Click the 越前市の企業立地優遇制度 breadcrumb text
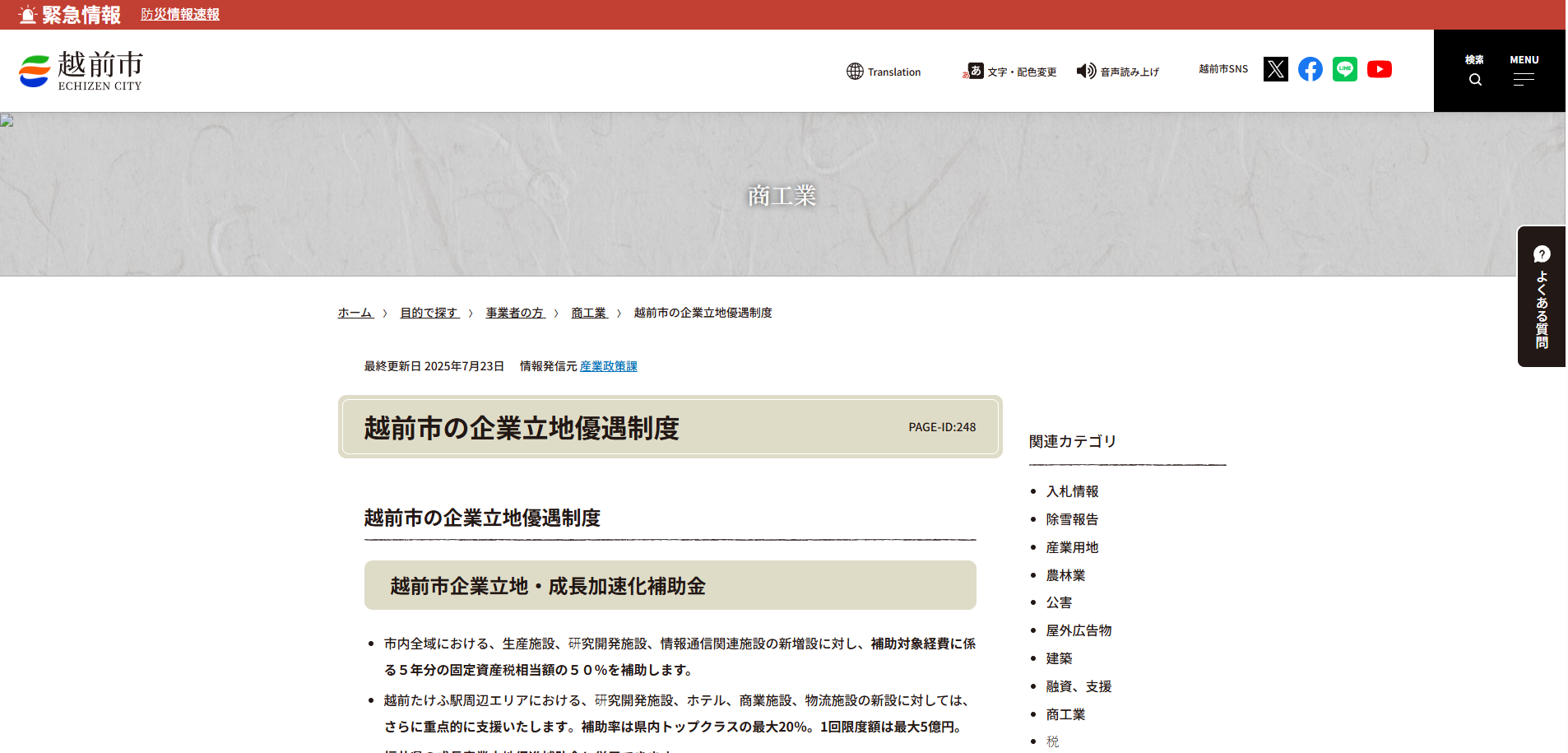Screen dimensions: 1568x753 point(703,313)
